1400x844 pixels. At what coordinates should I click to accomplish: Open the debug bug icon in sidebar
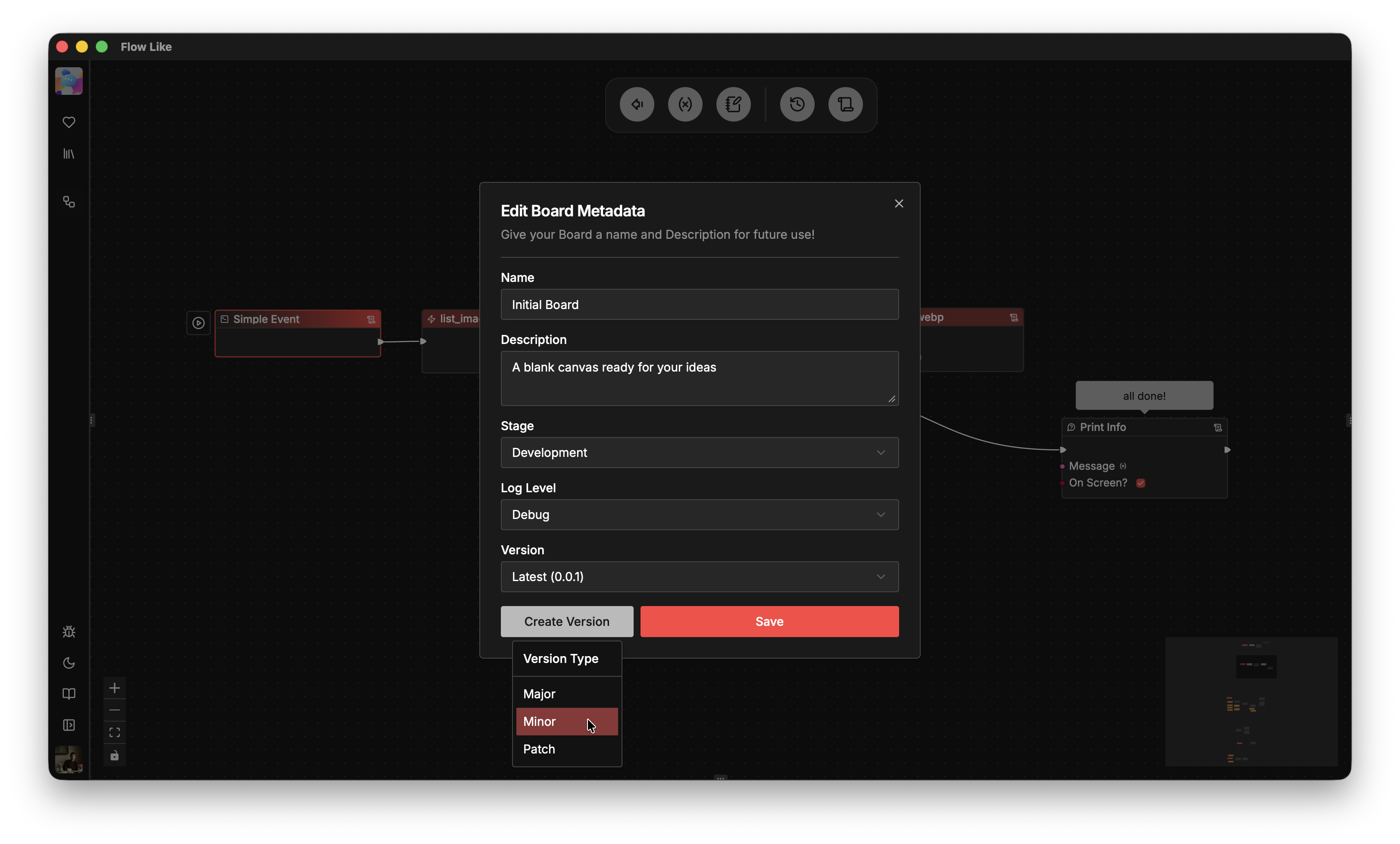(69, 631)
